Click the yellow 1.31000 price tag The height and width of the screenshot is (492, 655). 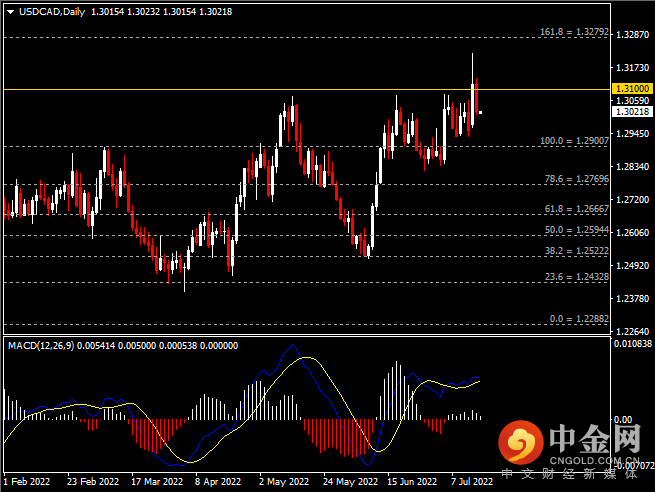632,89
